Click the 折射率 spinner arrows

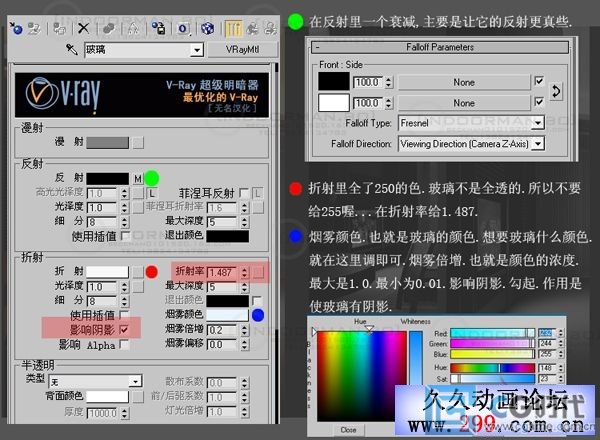coord(244,272)
